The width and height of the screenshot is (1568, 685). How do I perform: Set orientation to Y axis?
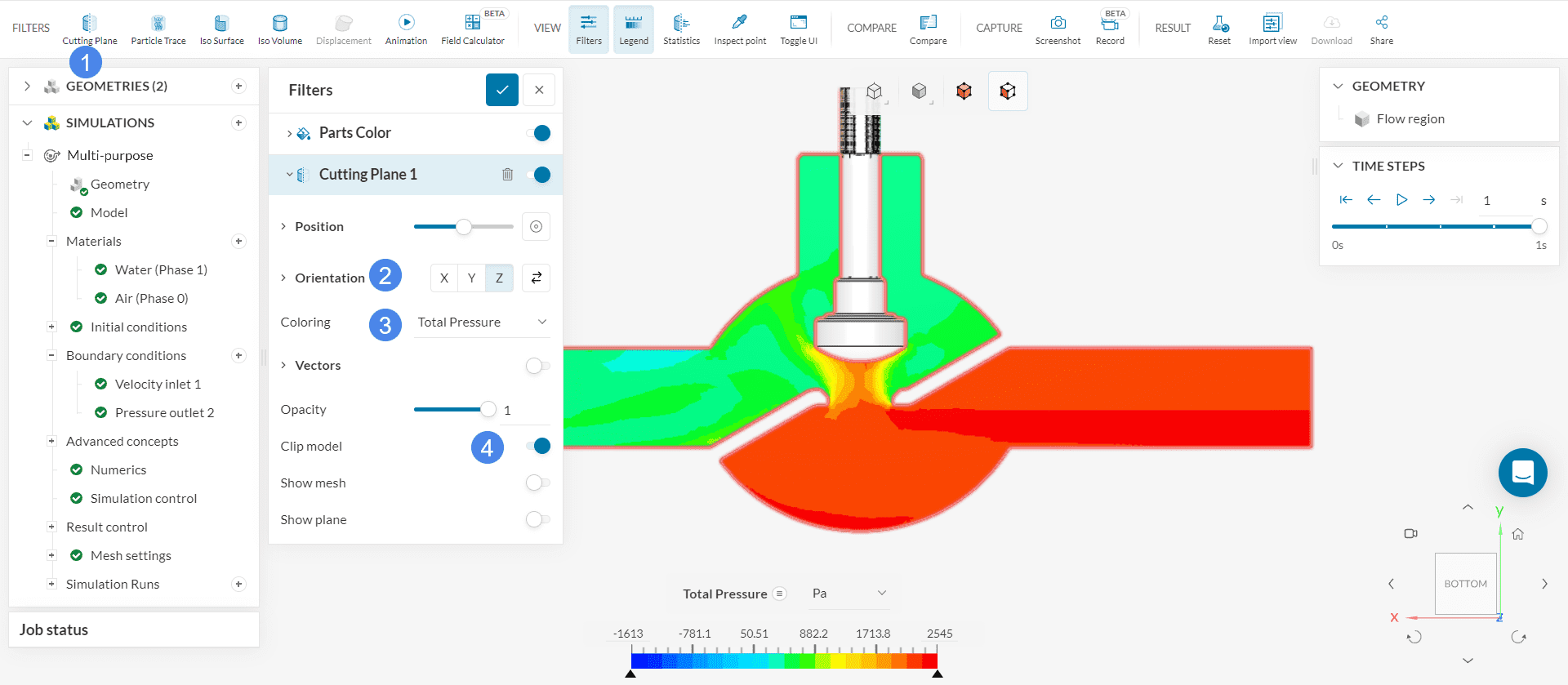click(471, 278)
